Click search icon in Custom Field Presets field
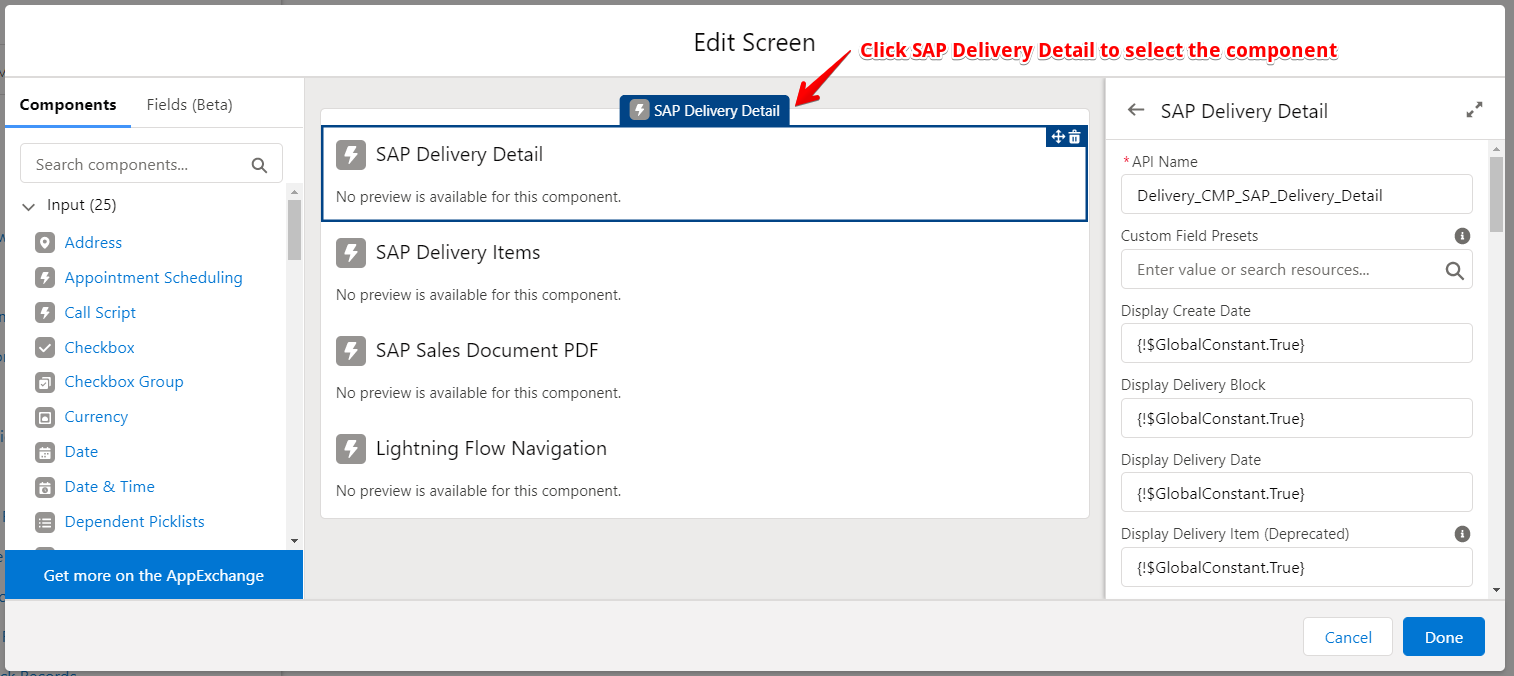The image size is (1514, 676). coord(1454,270)
